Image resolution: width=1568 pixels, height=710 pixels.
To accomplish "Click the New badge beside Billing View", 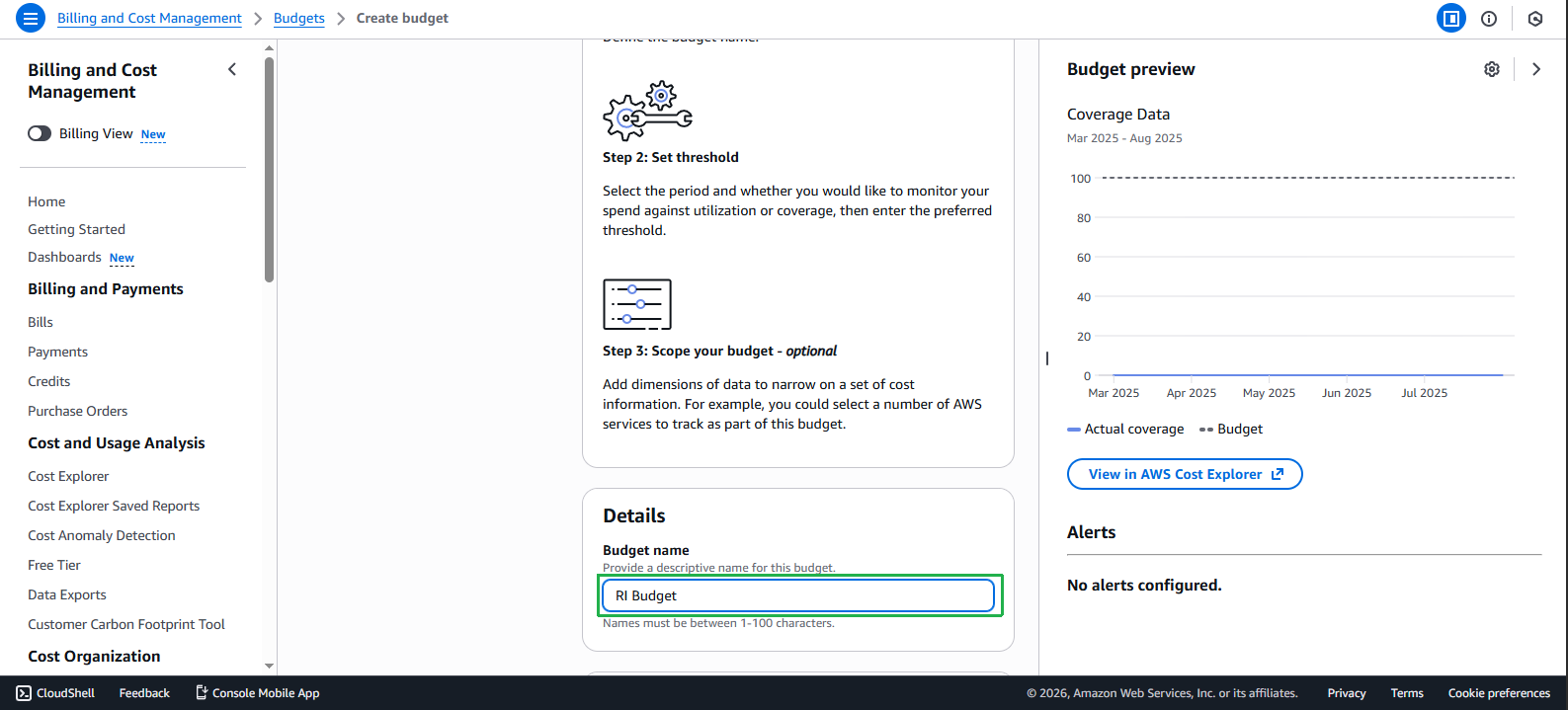I will click(153, 134).
